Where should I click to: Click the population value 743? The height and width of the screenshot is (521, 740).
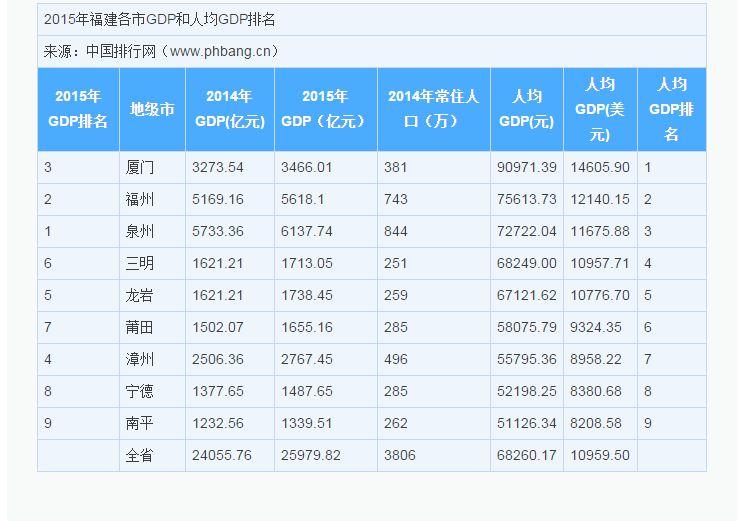point(395,199)
